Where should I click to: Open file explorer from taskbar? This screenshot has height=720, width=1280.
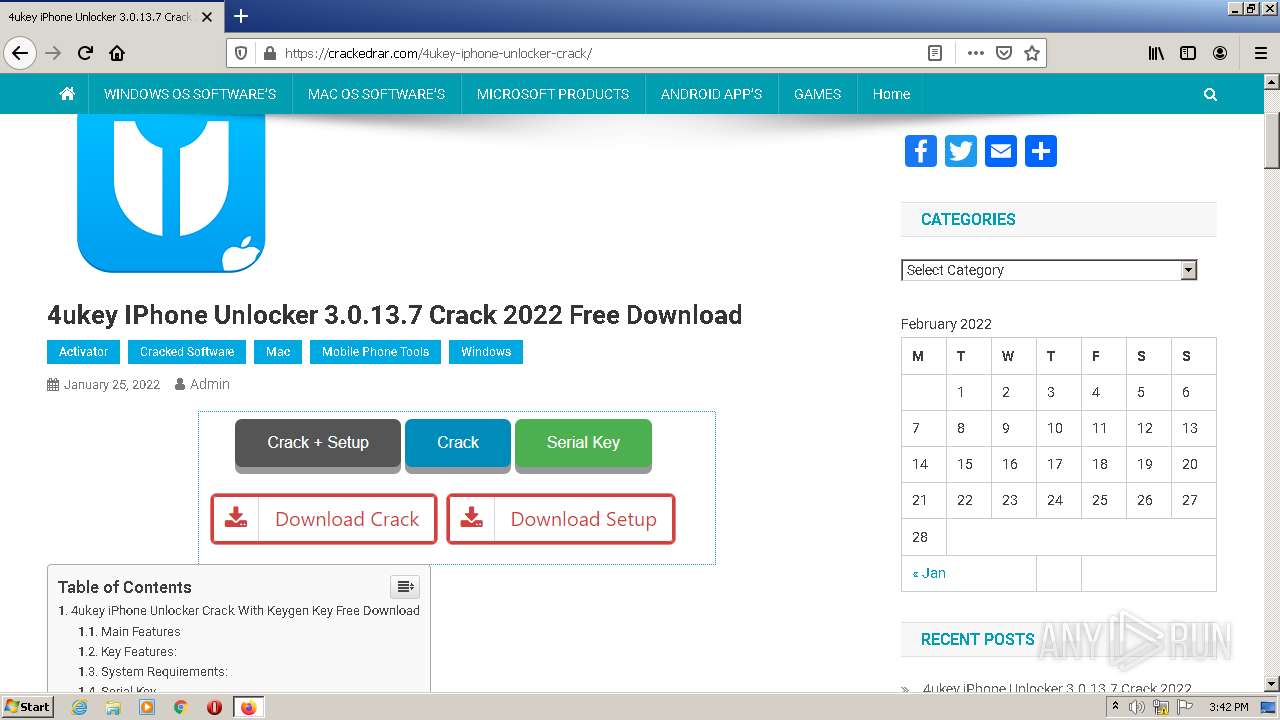[x=113, y=707]
